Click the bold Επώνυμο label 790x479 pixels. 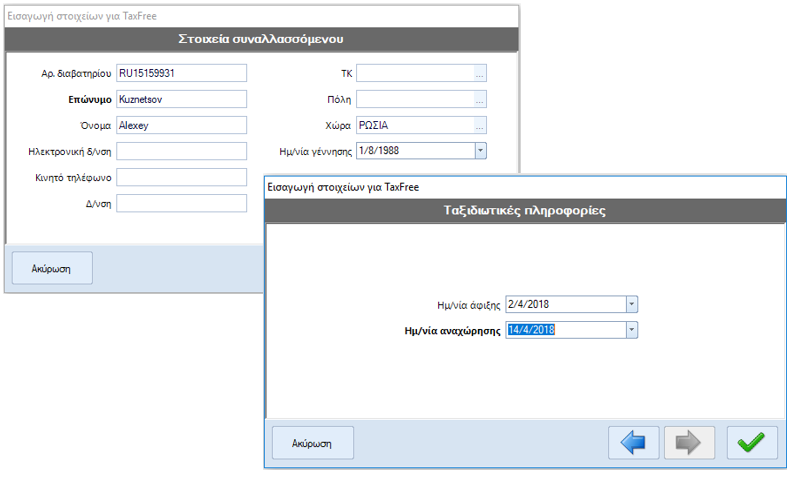90,100
